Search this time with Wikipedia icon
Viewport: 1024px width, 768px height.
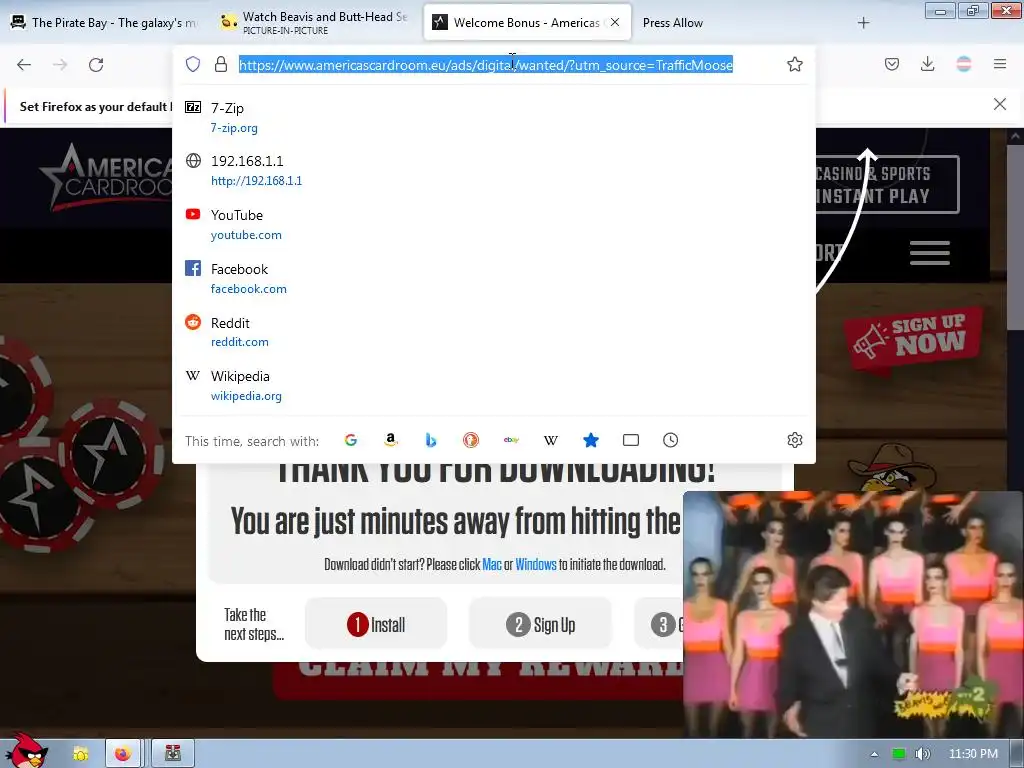point(551,440)
